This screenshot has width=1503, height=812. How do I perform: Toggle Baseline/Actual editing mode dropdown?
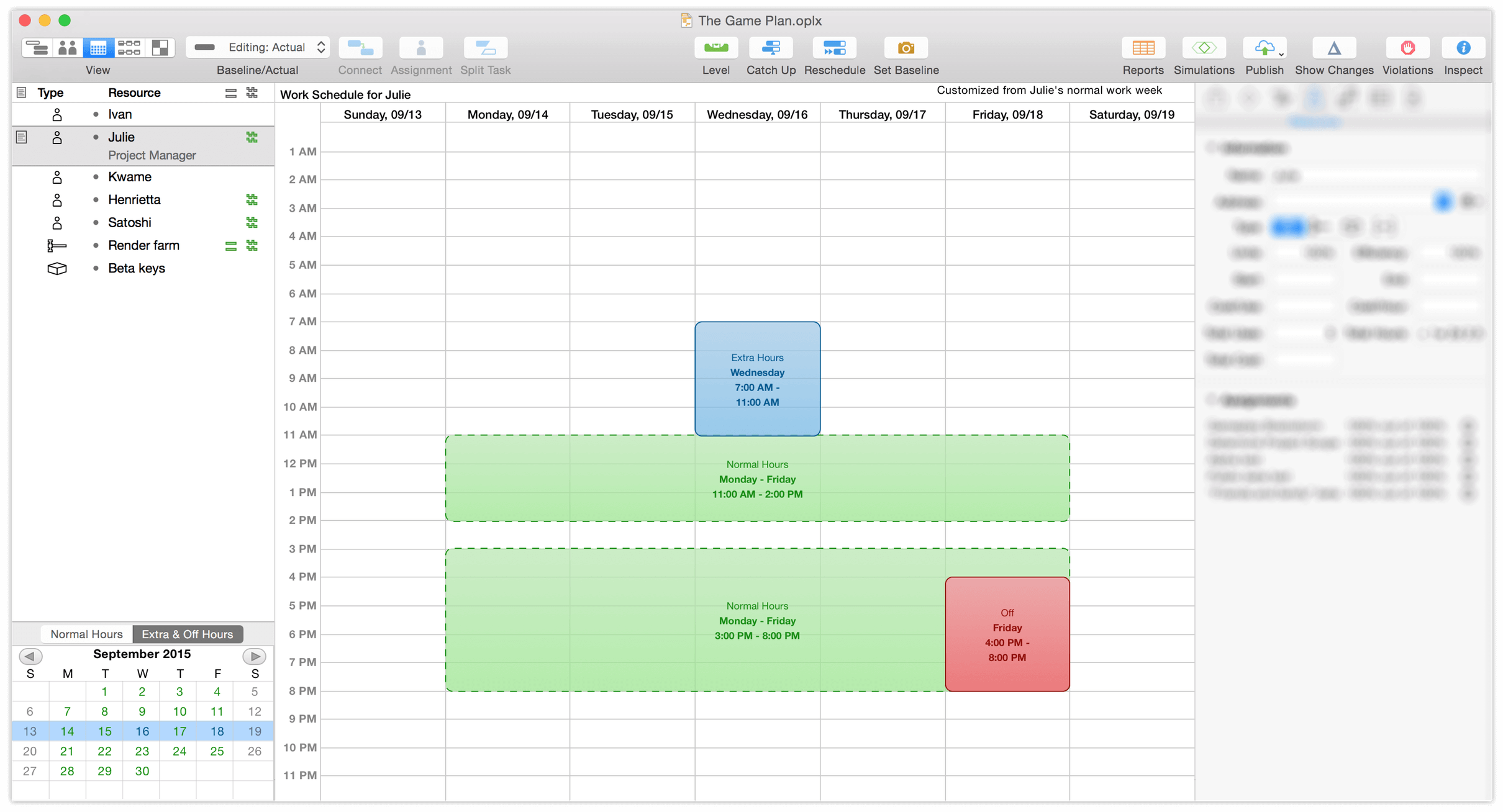258,49
